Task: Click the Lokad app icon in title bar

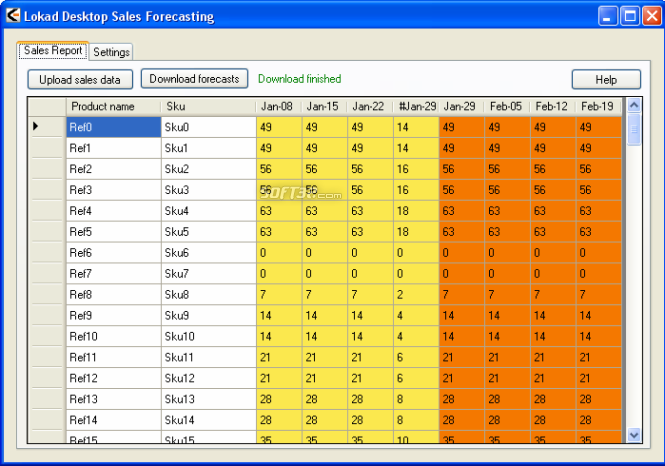Action: tap(13, 16)
